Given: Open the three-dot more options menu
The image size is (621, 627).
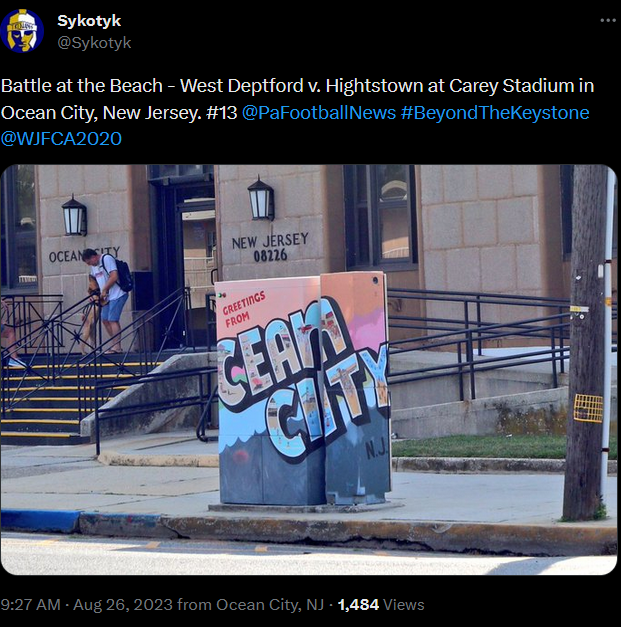Looking at the screenshot, I should click(608, 20).
